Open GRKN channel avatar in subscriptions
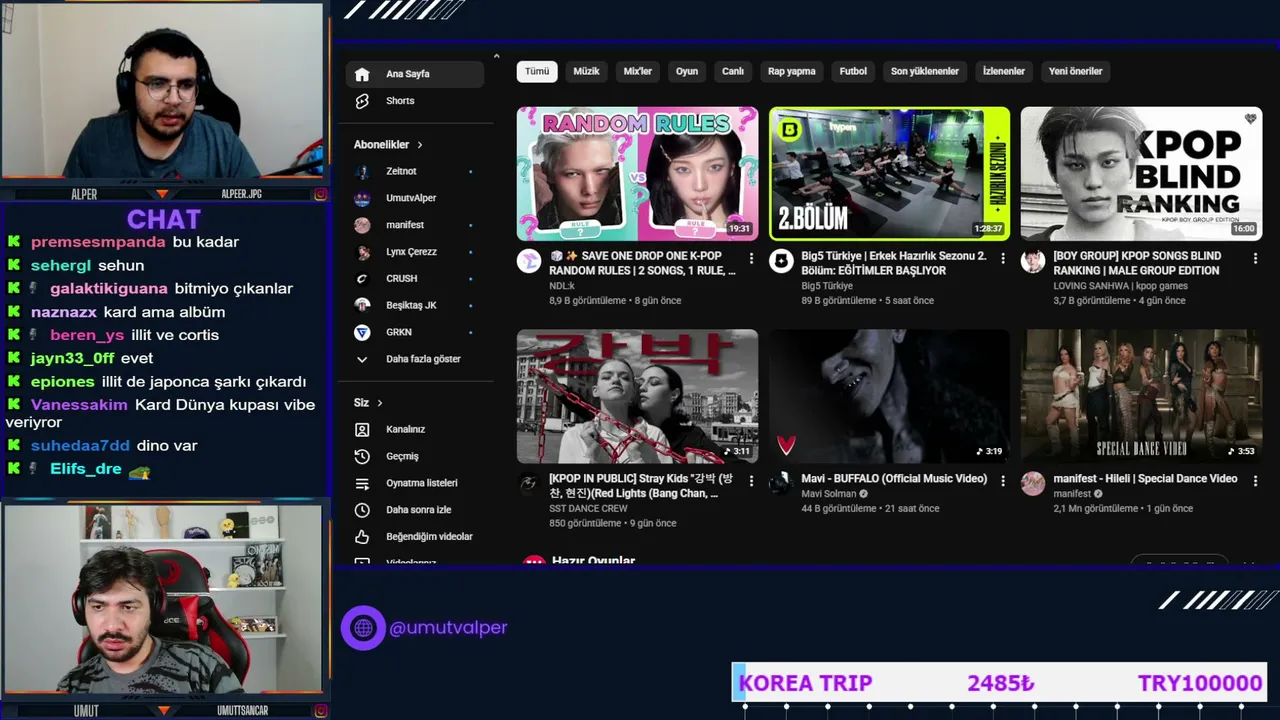 pyautogui.click(x=362, y=332)
